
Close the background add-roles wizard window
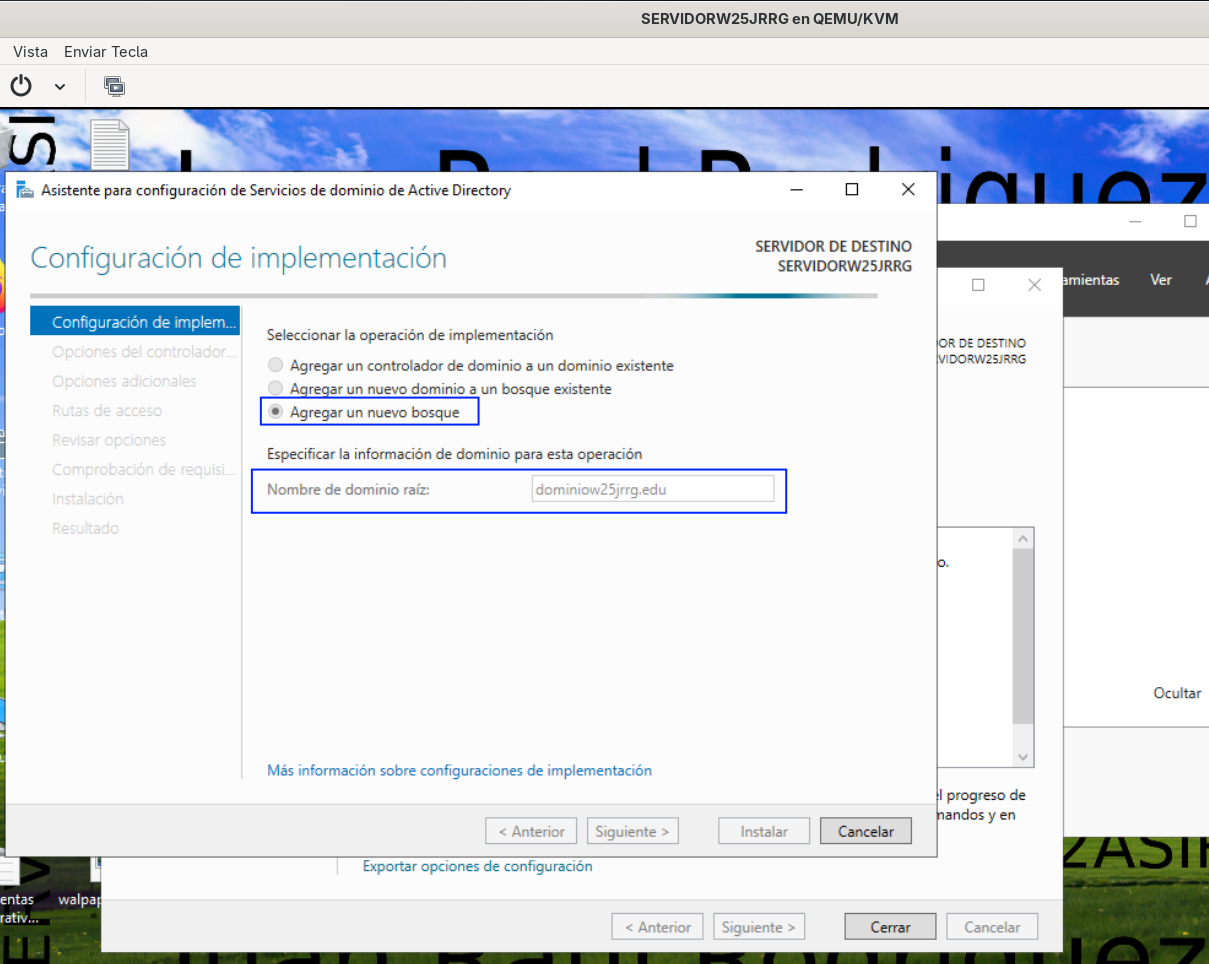(x=1035, y=285)
